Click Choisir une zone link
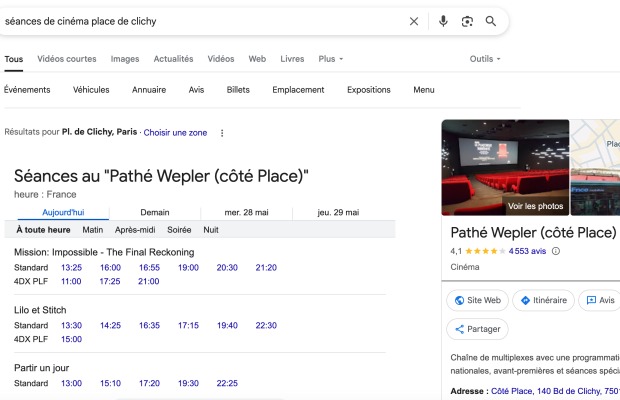Image resolution: width=620 pixels, height=400 pixels. coord(175,133)
